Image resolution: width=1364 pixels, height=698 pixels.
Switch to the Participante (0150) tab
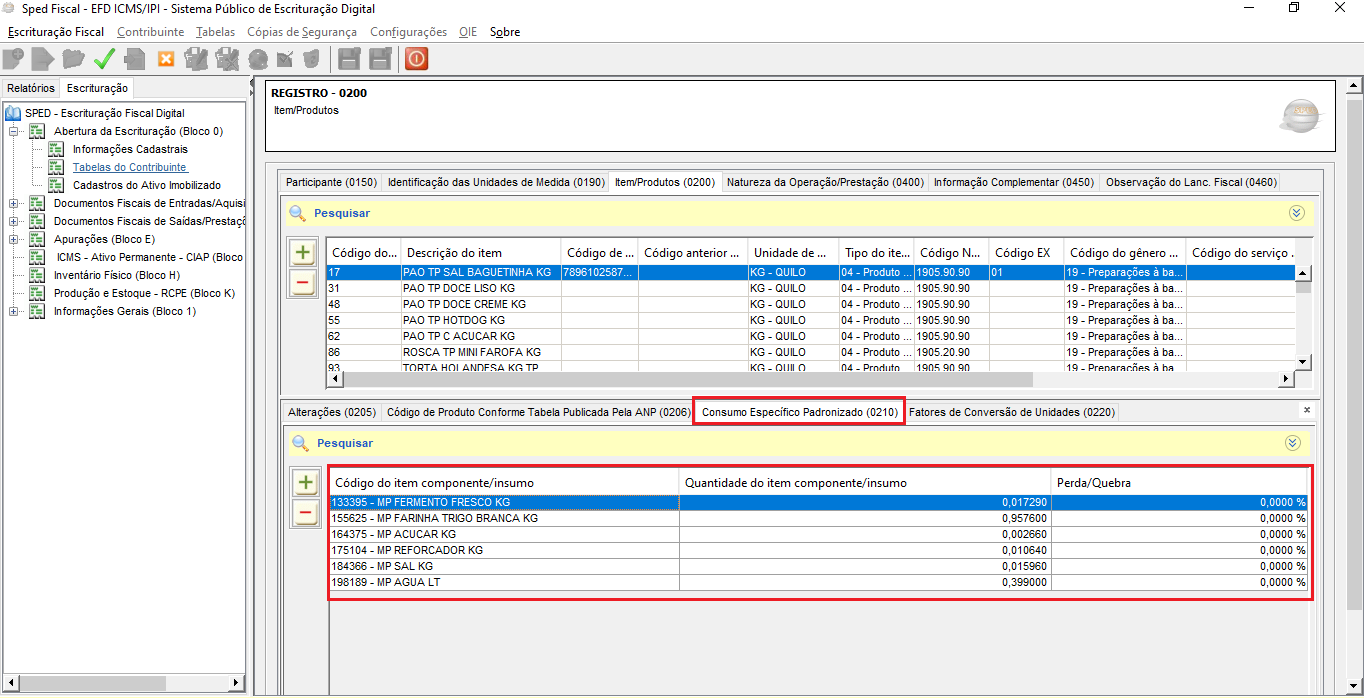(x=331, y=182)
